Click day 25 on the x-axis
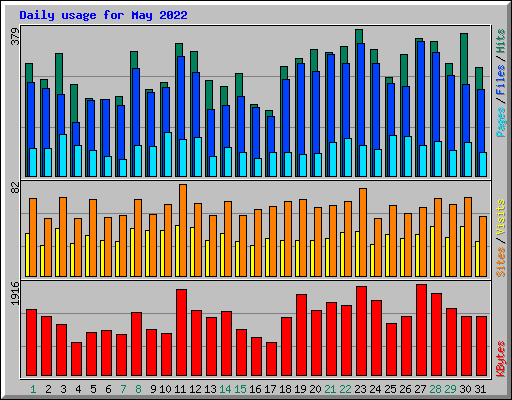The height and width of the screenshot is (400, 512). click(390, 389)
